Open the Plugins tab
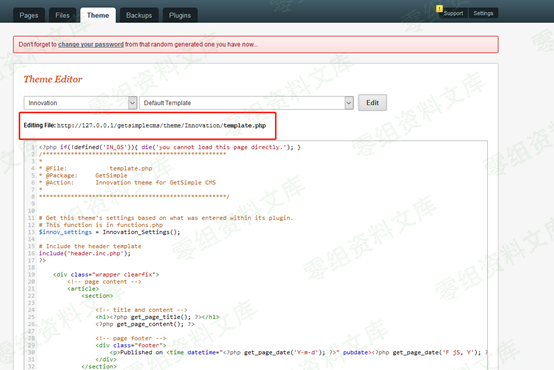 point(180,15)
